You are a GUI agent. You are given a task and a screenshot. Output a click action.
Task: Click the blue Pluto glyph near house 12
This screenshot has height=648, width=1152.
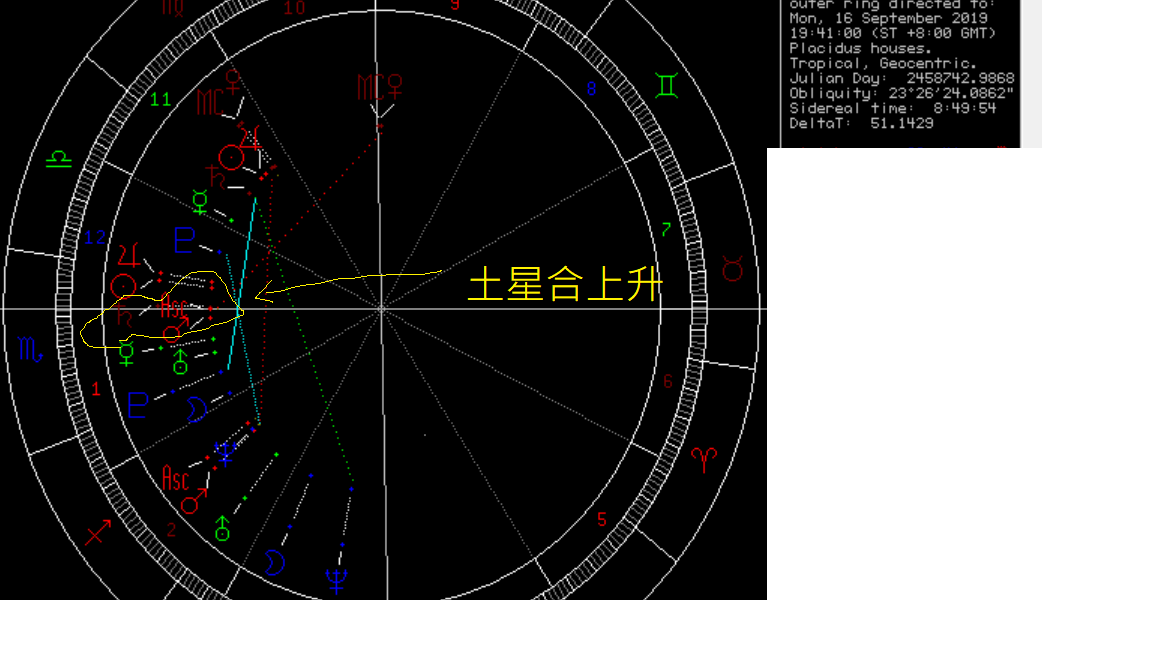pos(184,241)
